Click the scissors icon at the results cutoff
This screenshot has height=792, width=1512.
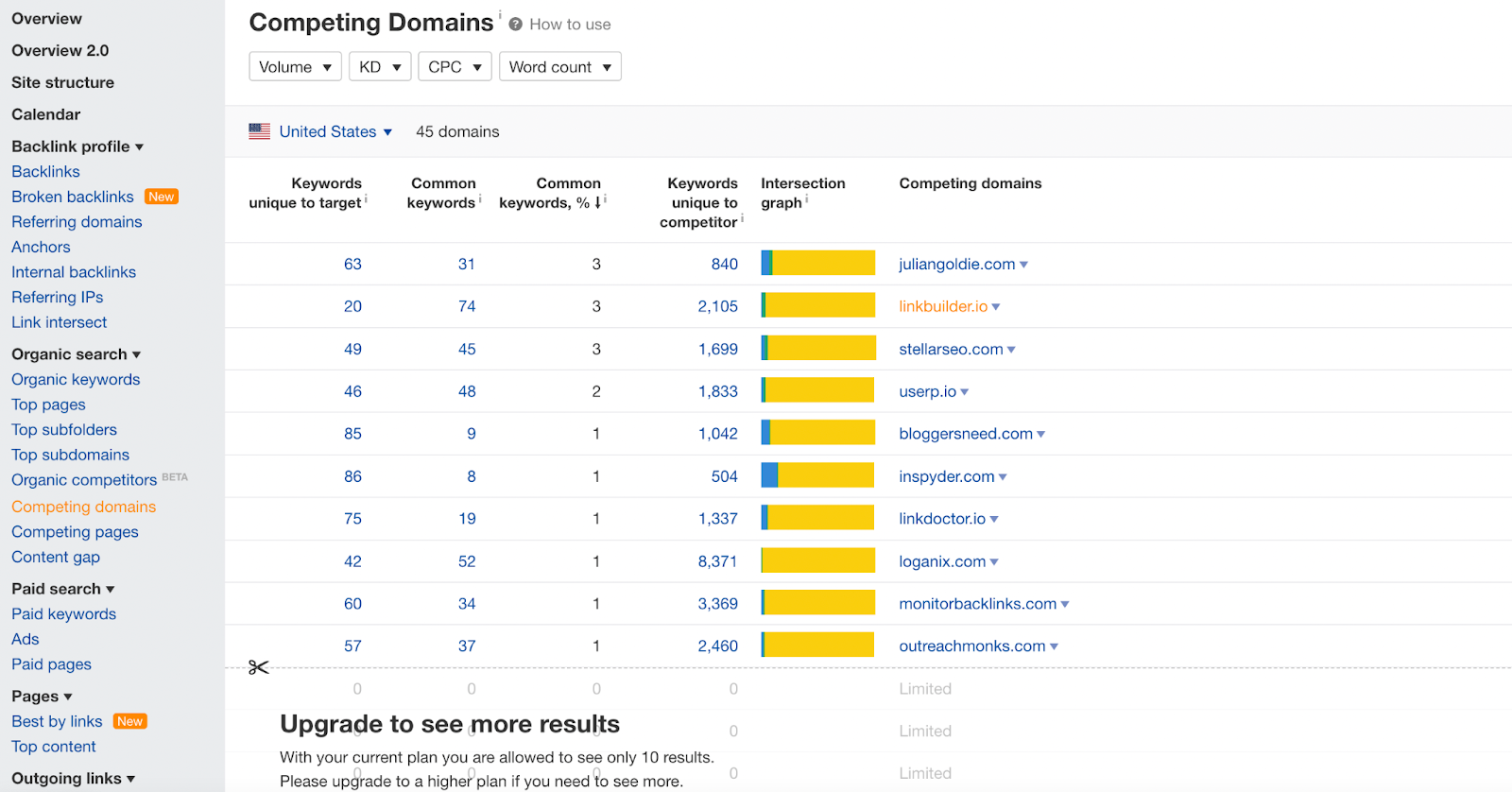click(x=259, y=667)
